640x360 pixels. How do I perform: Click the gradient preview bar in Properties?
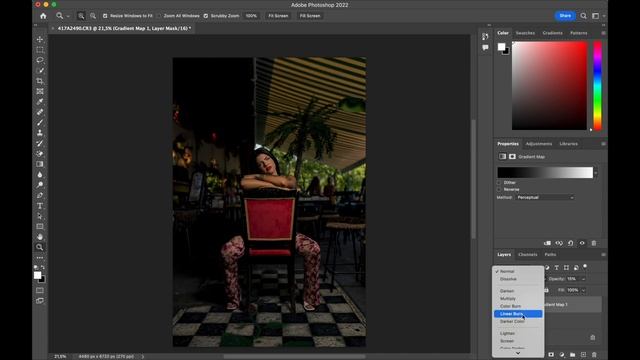(545, 173)
